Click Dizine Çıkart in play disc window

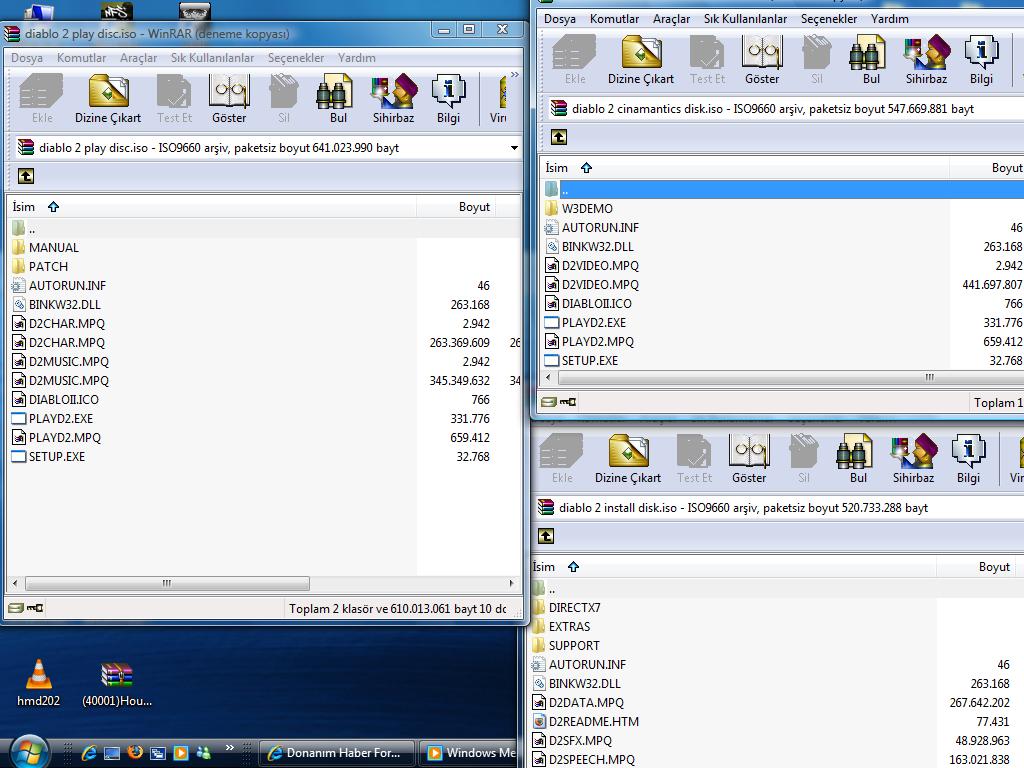[x=108, y=99]
